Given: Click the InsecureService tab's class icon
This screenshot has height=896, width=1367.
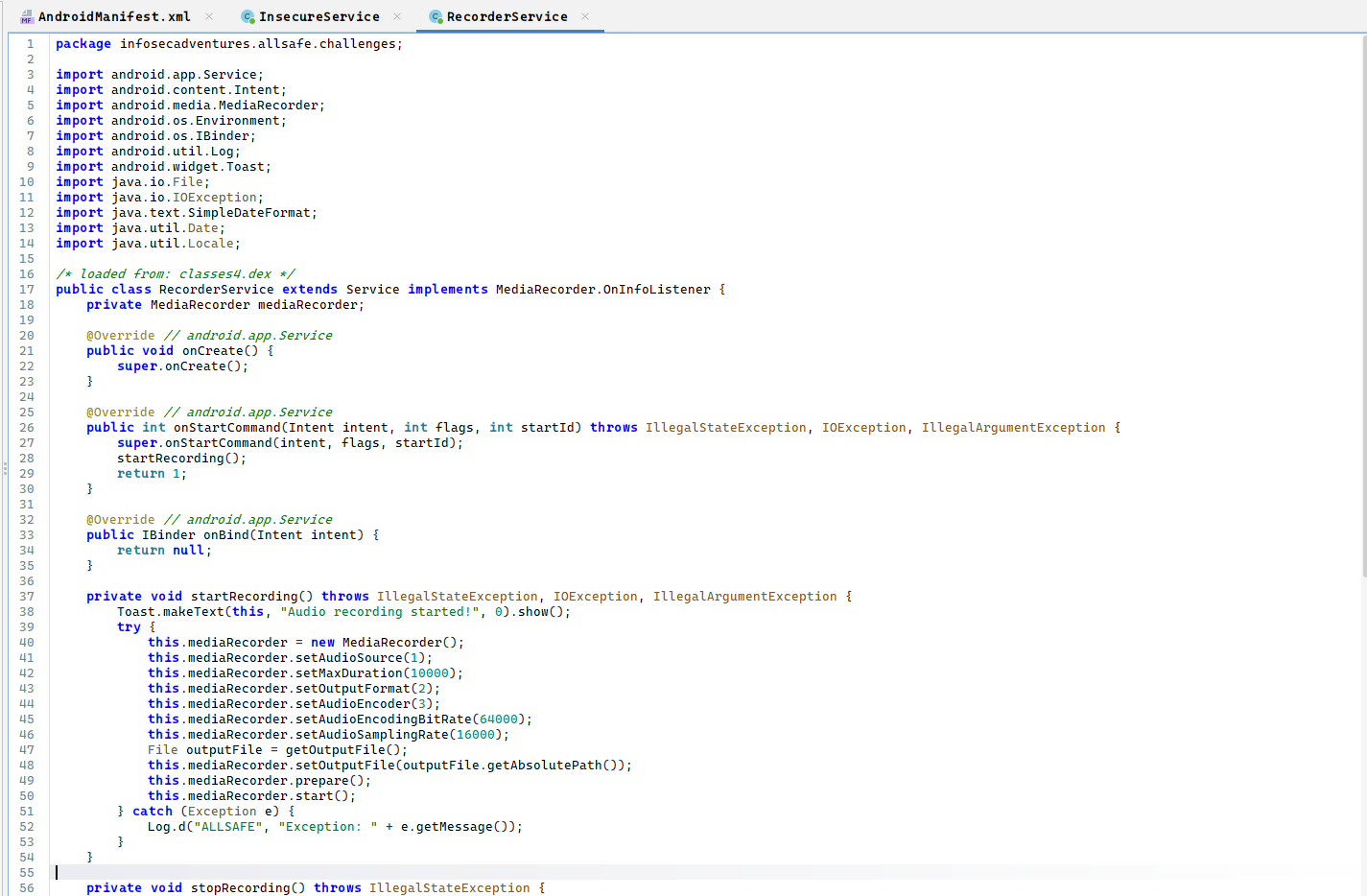Looking at the screenshot, I should [247, 17].
